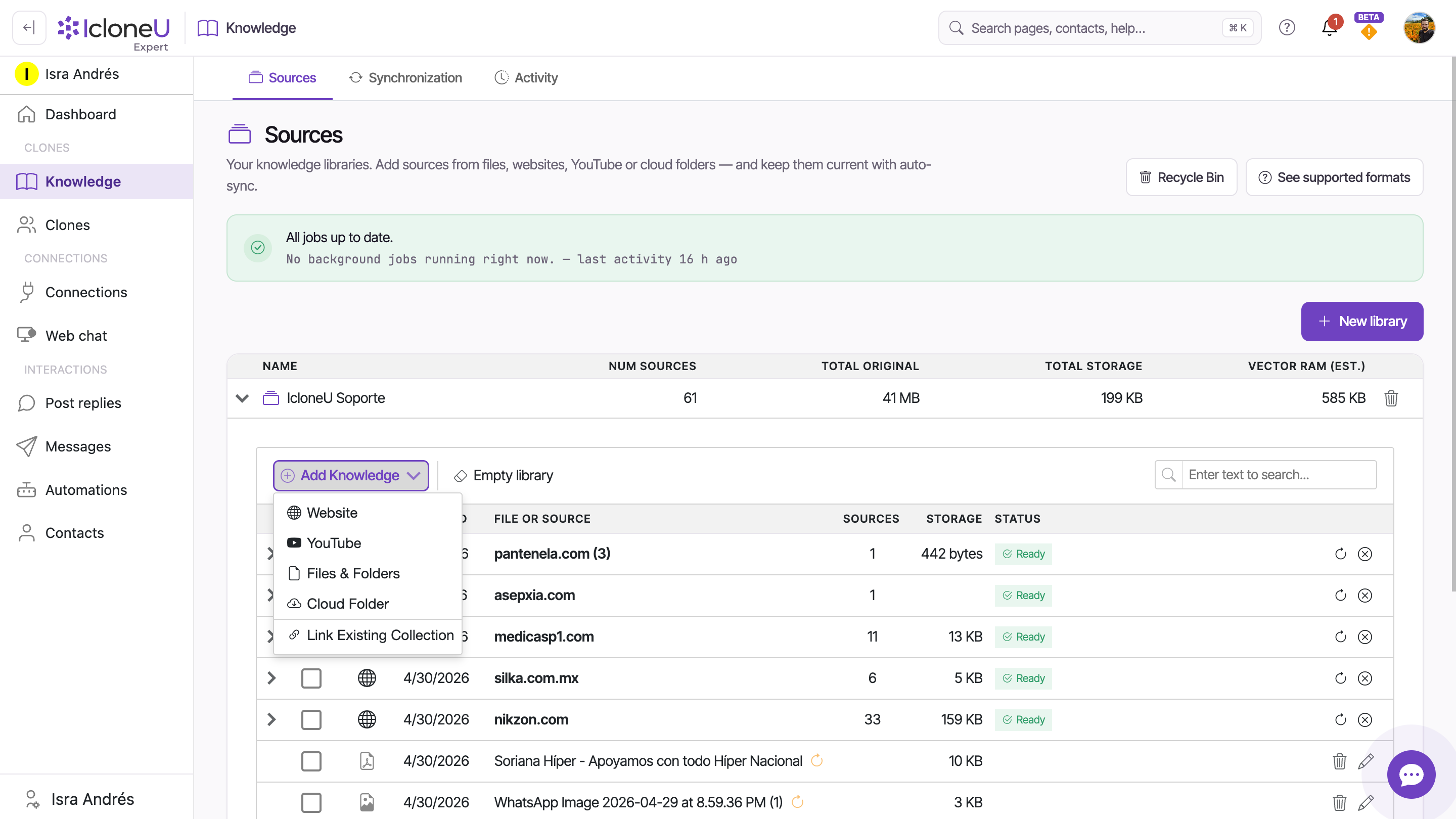
Task: Open Contacts in the sidebar
Action: click(x=97, y=533)
